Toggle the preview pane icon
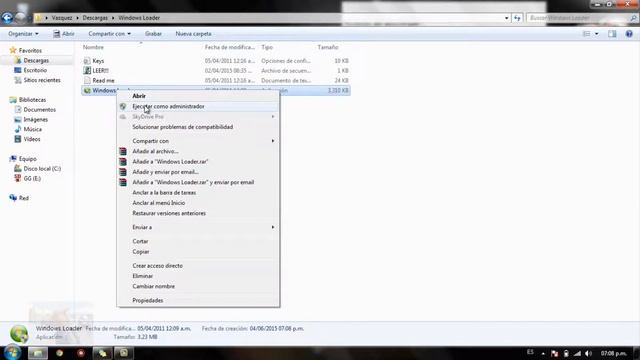The image size is (640, 360). click(x=612, y=34)
